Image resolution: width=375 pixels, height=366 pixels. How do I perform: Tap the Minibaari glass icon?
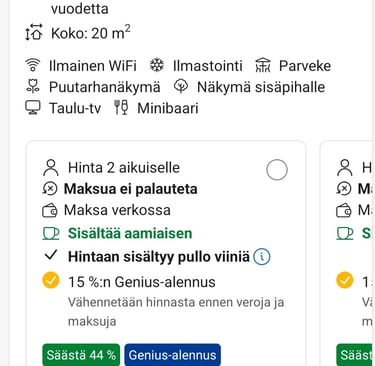coord(121,108)
